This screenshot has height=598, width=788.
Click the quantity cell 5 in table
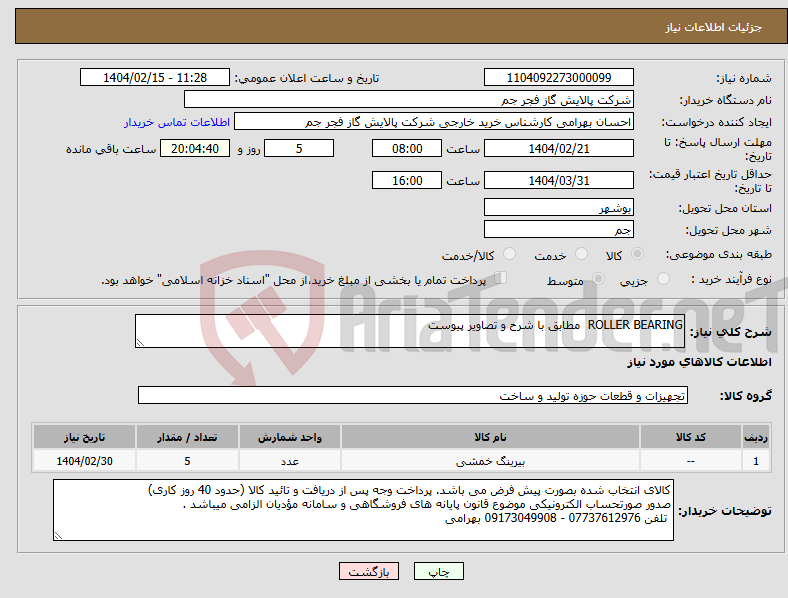click(x=187, y=461)
